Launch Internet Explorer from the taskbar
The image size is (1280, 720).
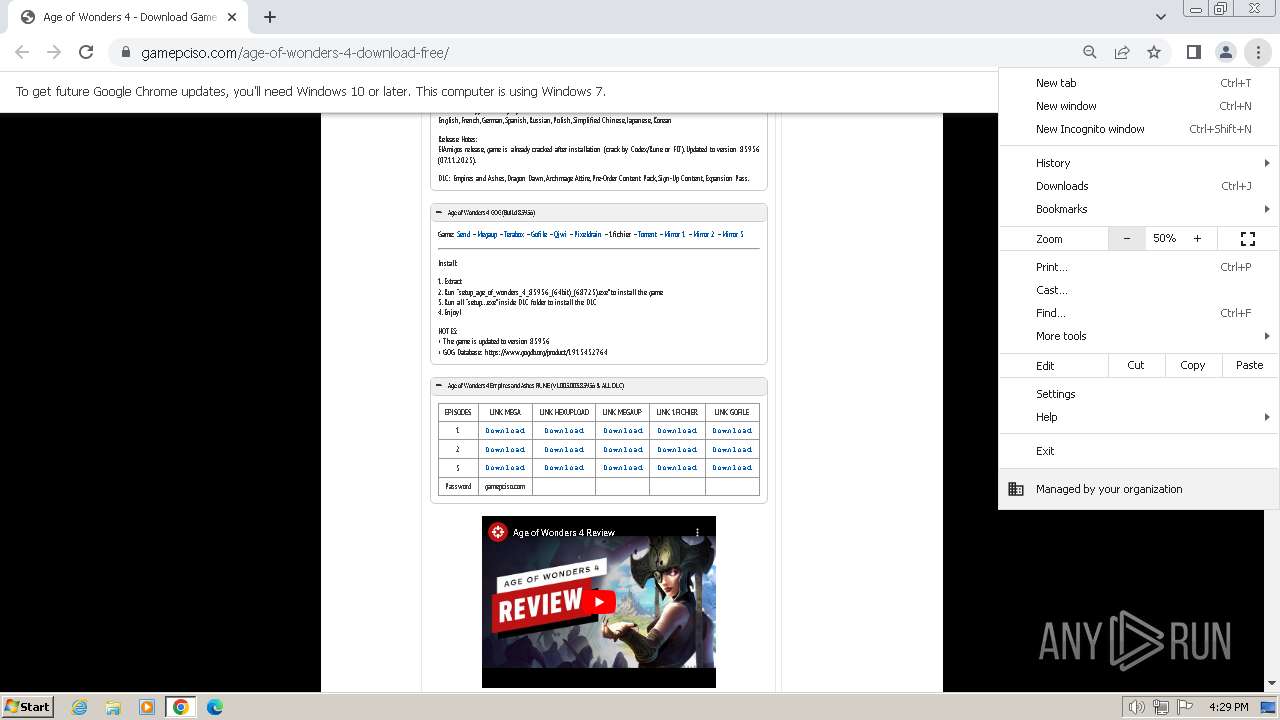pos(79,707)
